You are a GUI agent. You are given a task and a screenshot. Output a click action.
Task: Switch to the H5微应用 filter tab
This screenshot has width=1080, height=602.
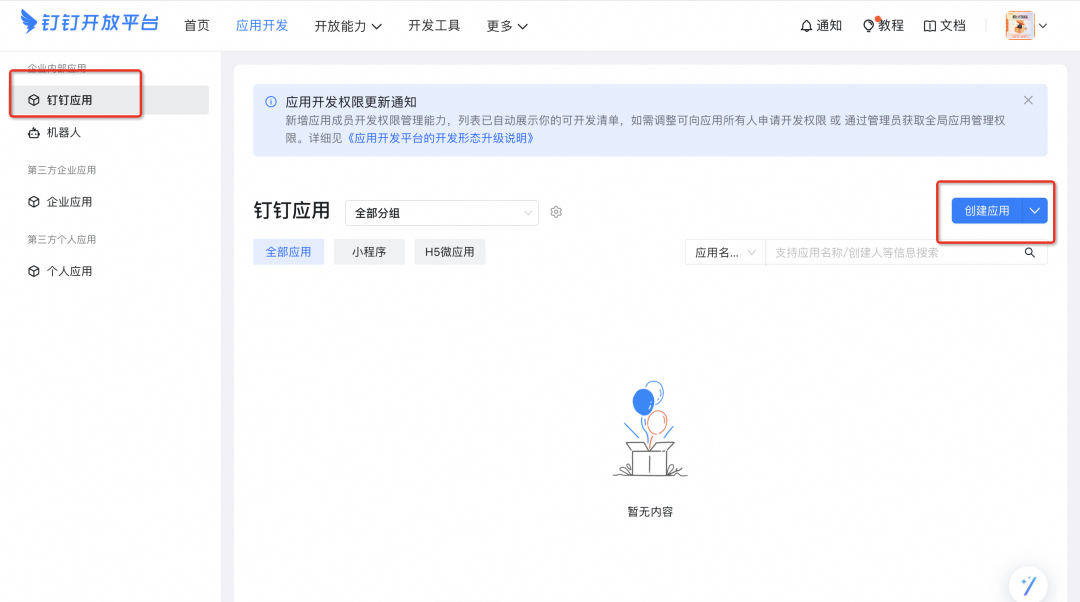[x=450, y=253]
